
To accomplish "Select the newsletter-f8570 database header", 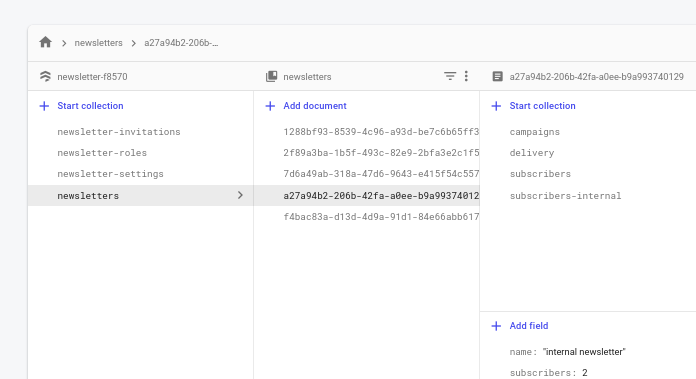I will 92,77.
